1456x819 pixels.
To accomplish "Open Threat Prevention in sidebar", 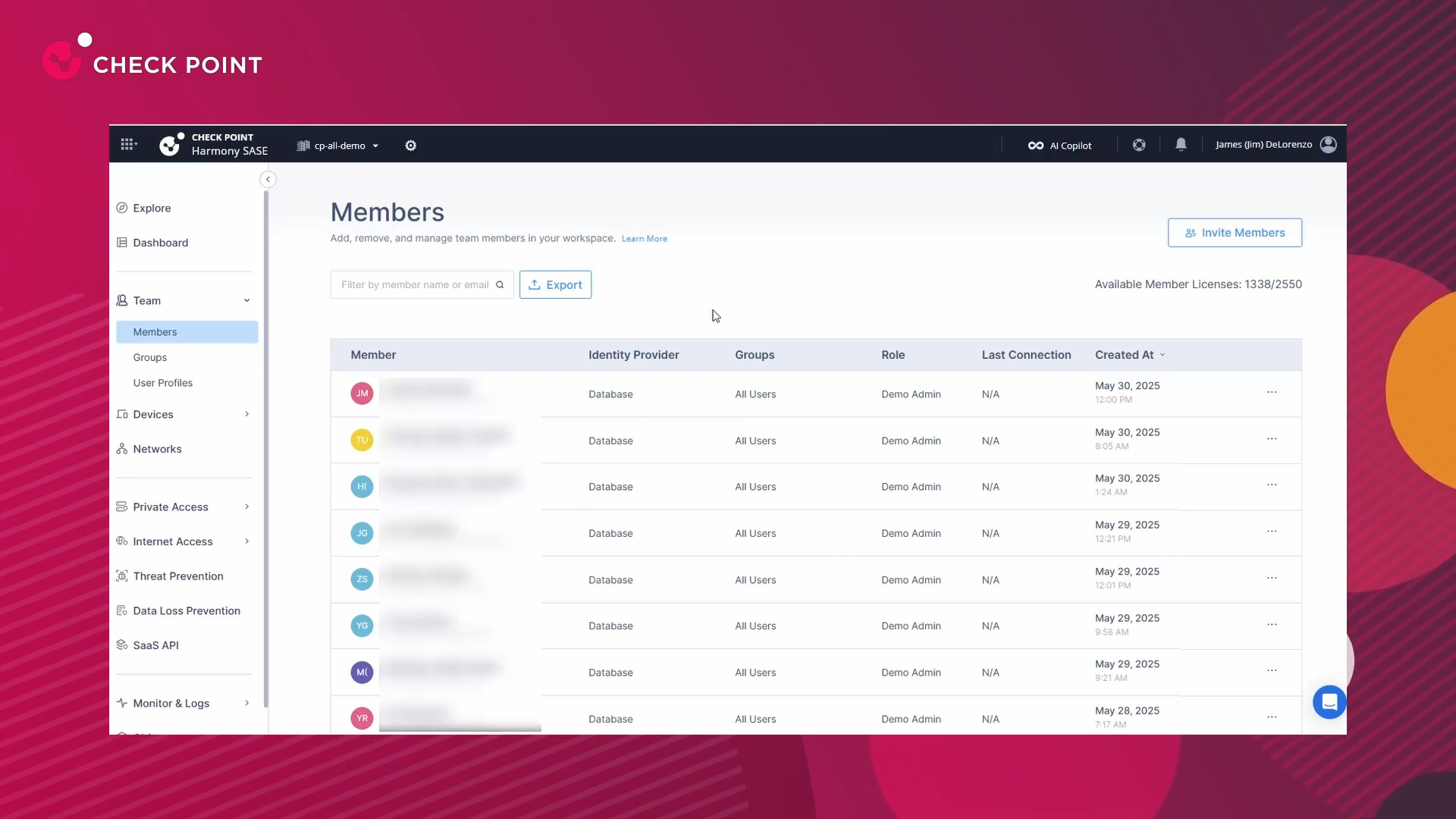I will [178, 576].
